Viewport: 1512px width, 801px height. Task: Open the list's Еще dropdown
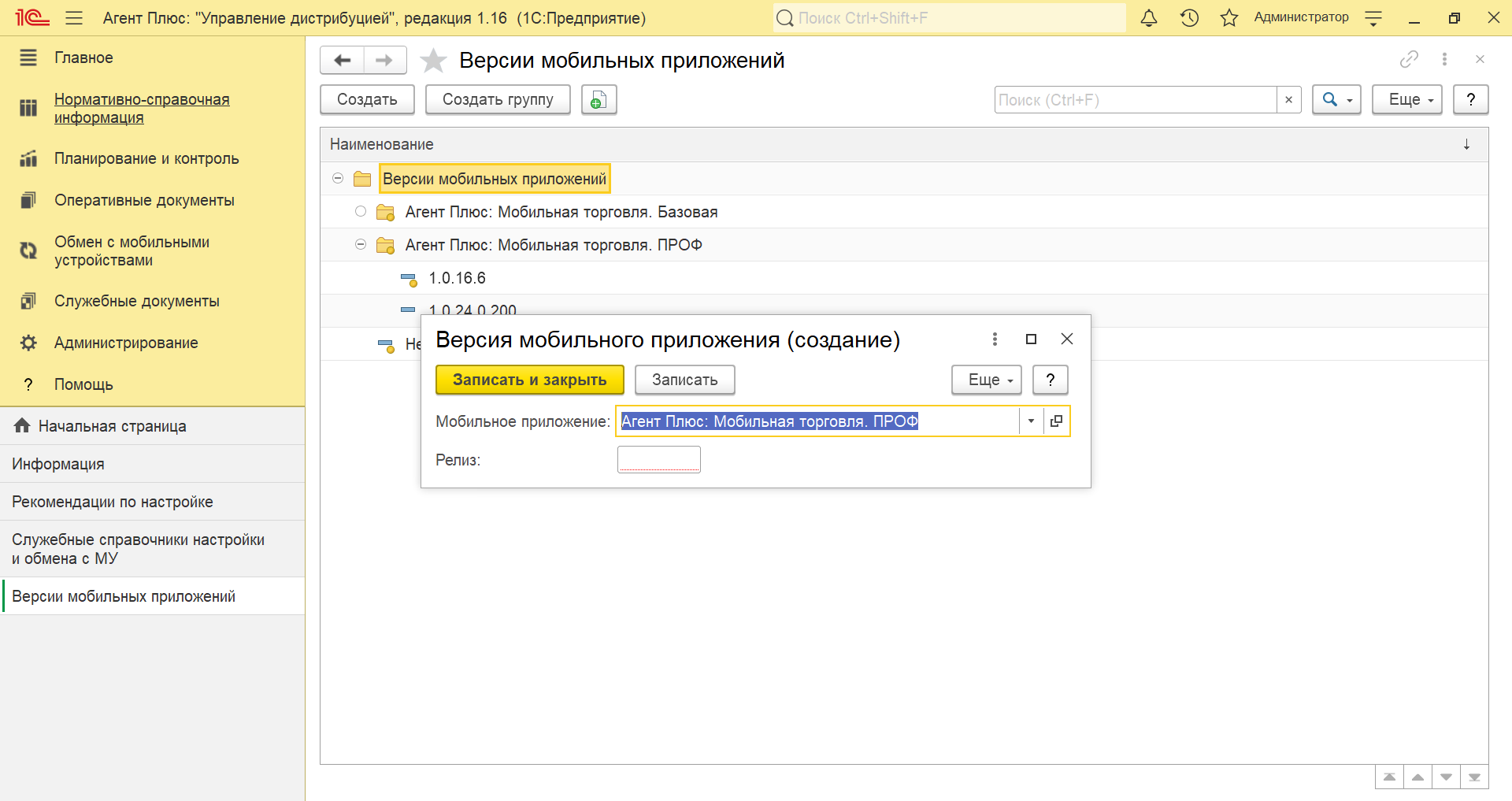(1407, 100)
